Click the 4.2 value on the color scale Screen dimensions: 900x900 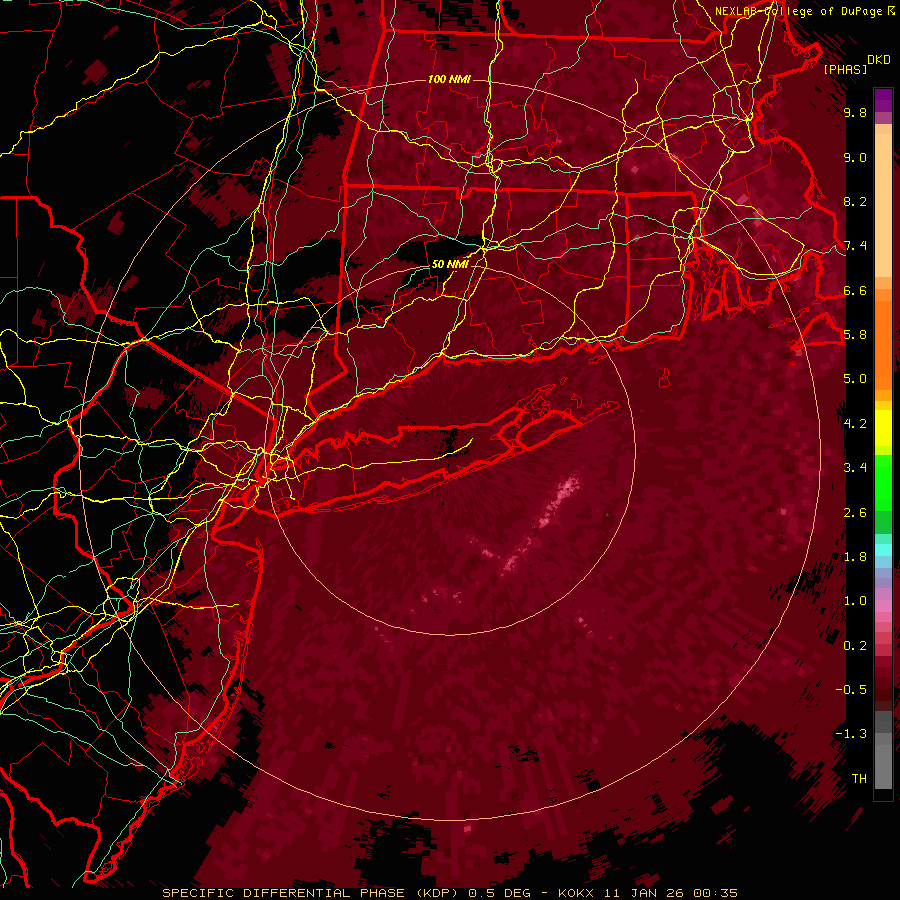[x=855, y=424]
